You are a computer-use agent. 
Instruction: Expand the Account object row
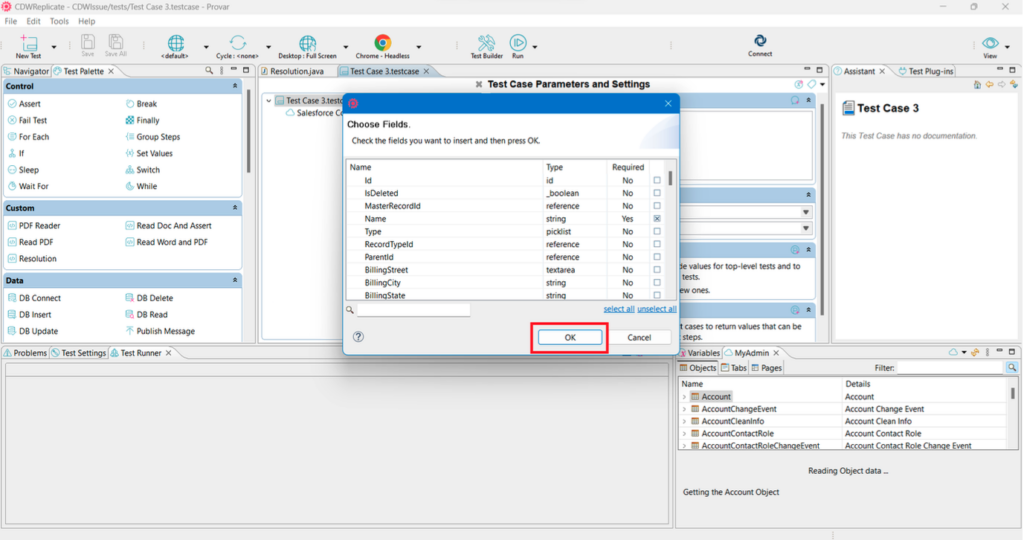point(684,397)
